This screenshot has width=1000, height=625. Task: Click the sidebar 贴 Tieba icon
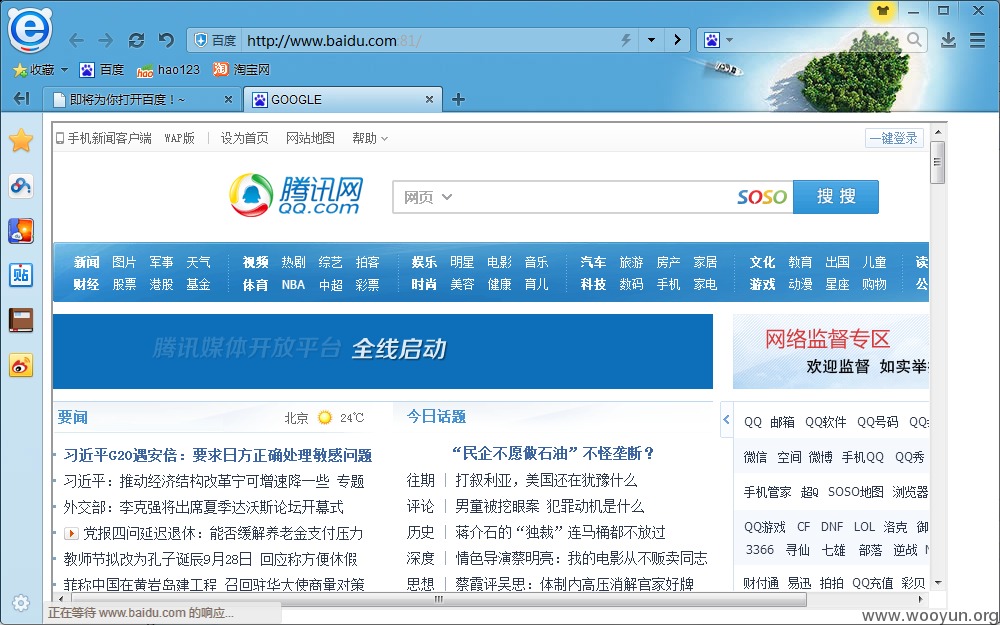pos(21,276)
